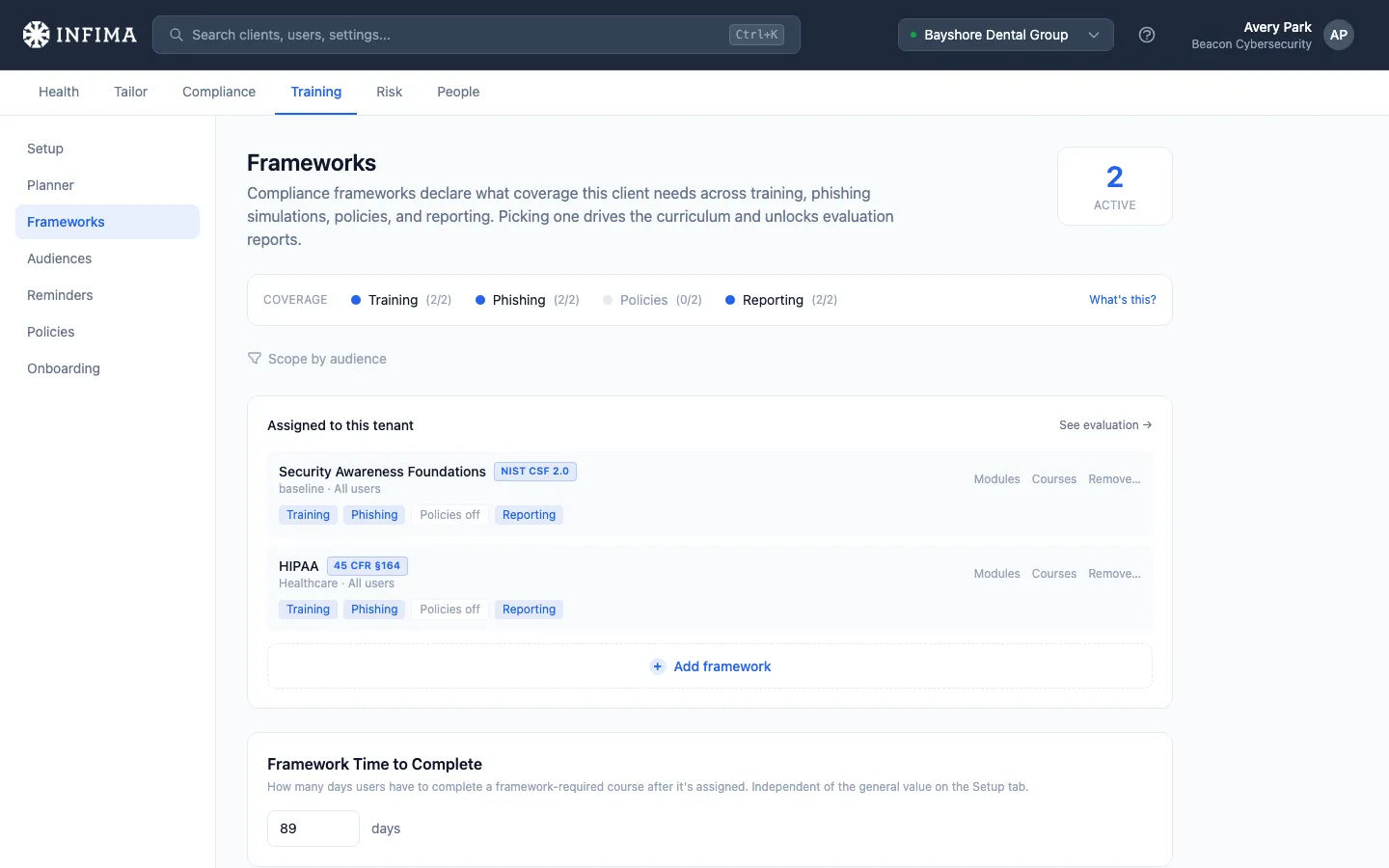1389x868 pixels.
Task: Click the 45 CFR §164 badge
Action: [x=368, y=566]
